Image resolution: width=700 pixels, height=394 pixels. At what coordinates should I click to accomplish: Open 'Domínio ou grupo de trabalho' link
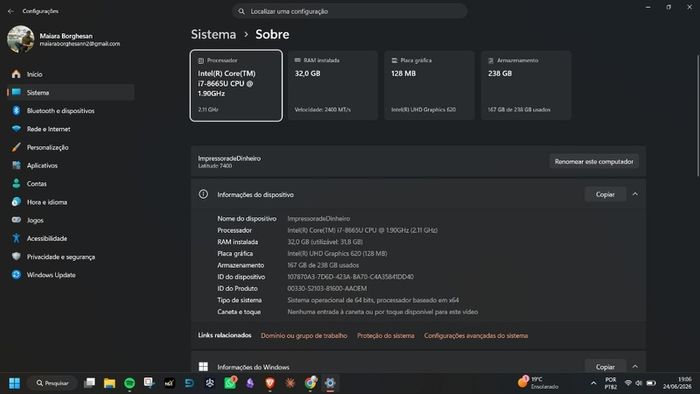coord(304,336)
